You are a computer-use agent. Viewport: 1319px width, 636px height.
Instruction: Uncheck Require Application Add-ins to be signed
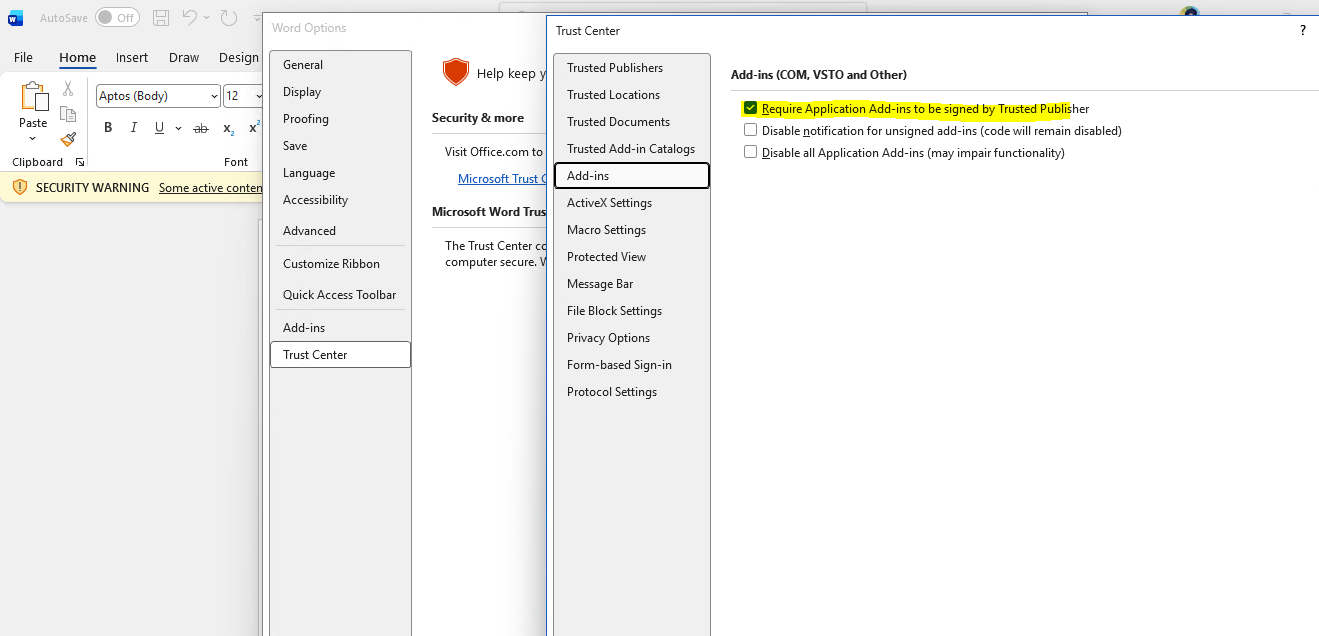(x=750, y=107)
